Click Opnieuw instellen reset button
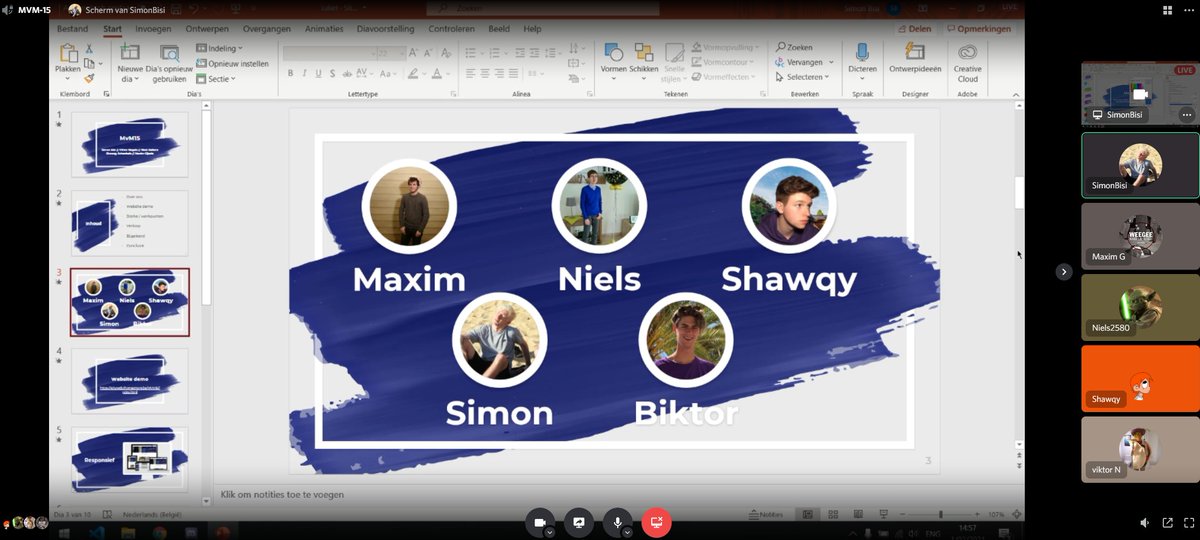Screen dimensions: 1200x540 tap(232, 63)
